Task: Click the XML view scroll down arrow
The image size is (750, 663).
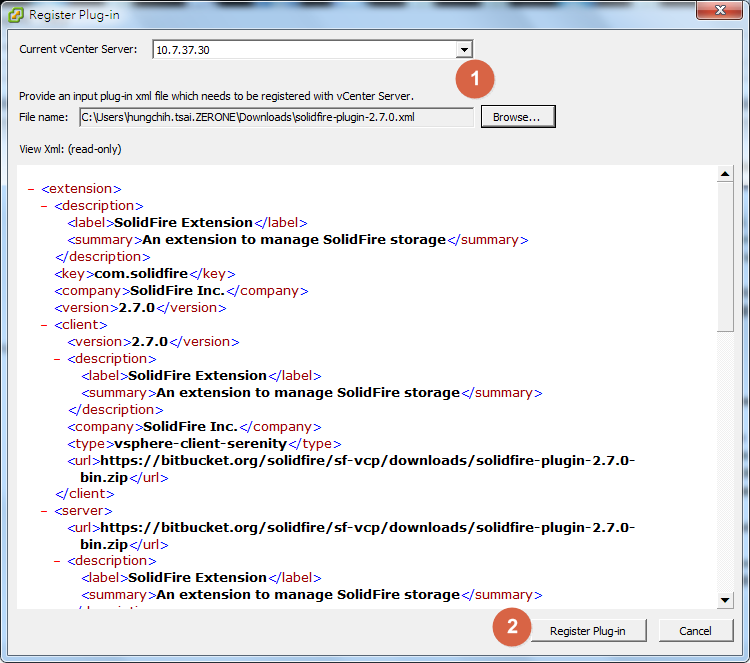Action: point(725,600)
